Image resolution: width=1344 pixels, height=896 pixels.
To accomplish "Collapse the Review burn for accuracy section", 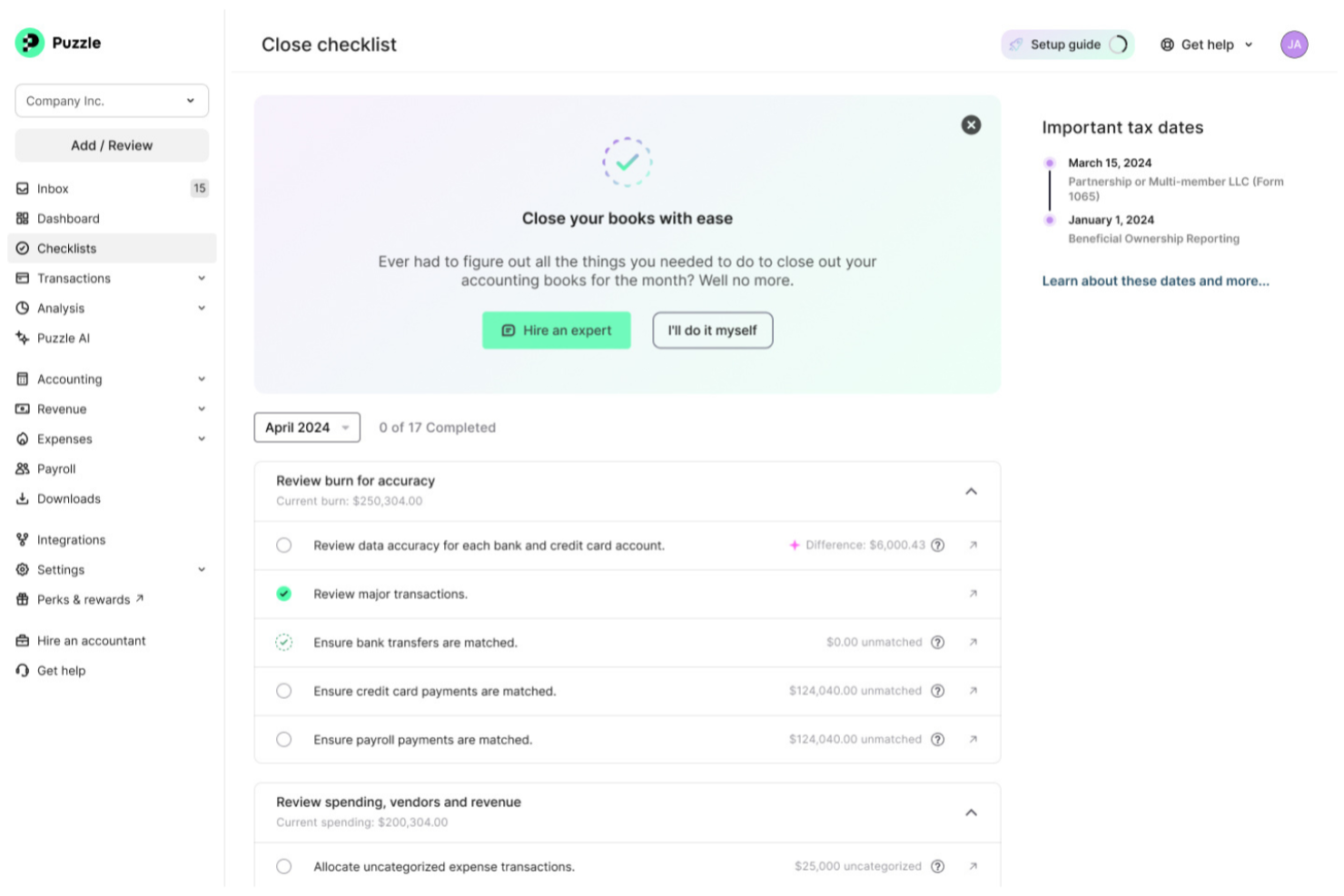I will click(971, 491).
